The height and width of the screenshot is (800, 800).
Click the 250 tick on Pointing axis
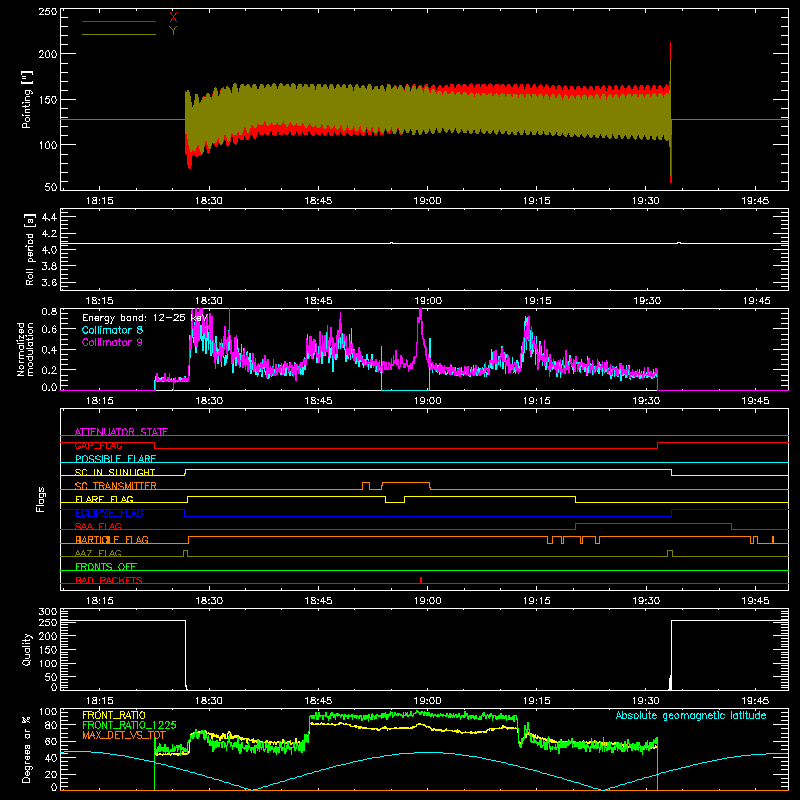pos(47,12)
